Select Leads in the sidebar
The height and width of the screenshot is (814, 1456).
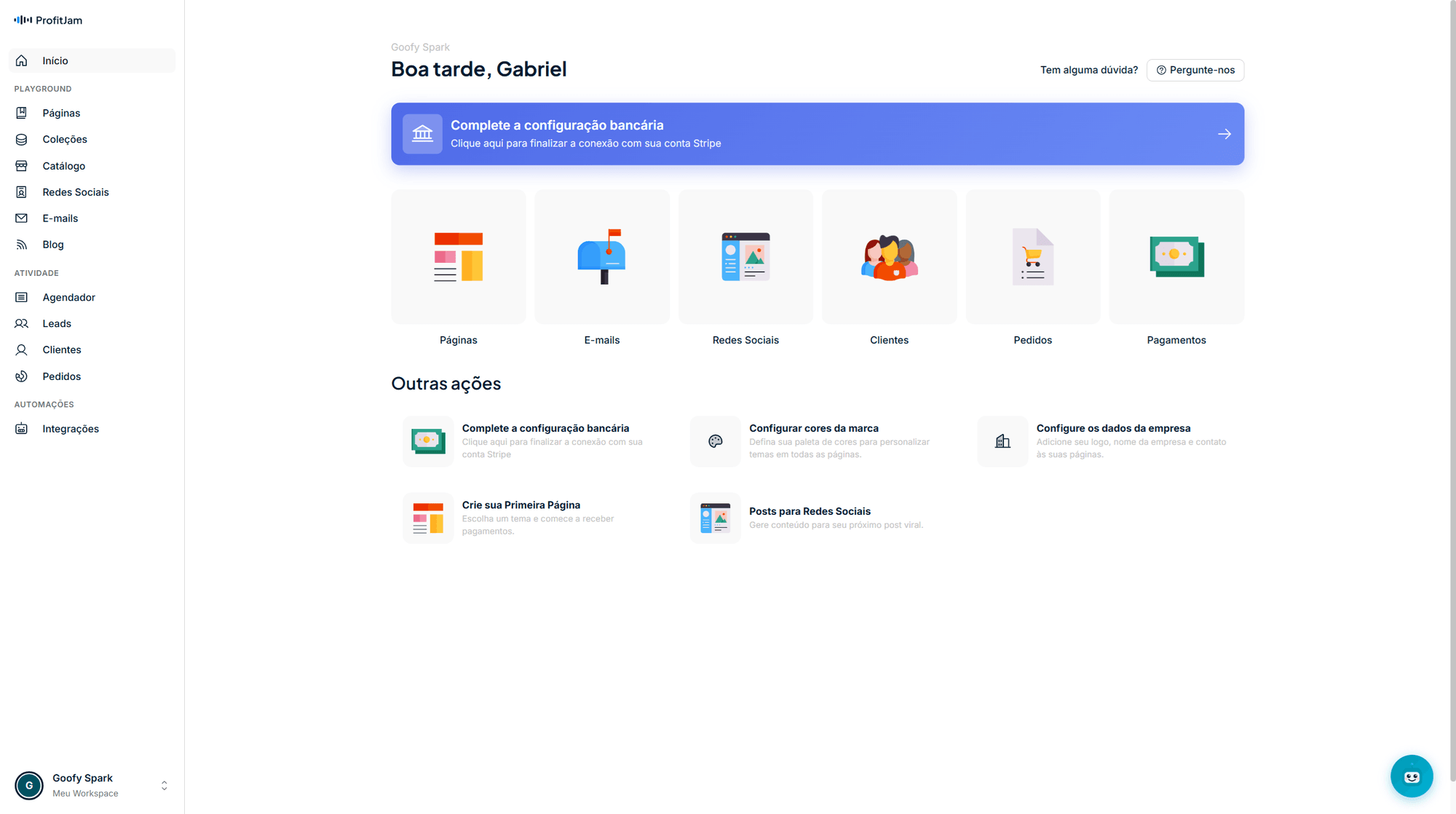92,323
